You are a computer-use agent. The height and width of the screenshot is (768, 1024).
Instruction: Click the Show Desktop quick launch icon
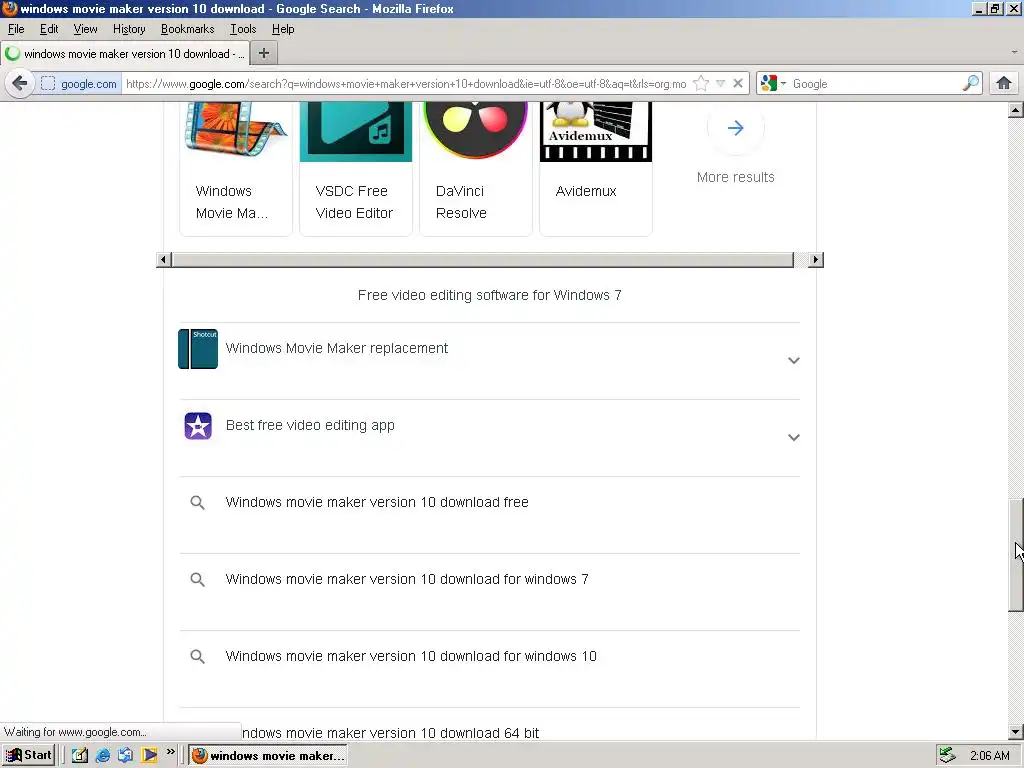[x=80, y=756]
